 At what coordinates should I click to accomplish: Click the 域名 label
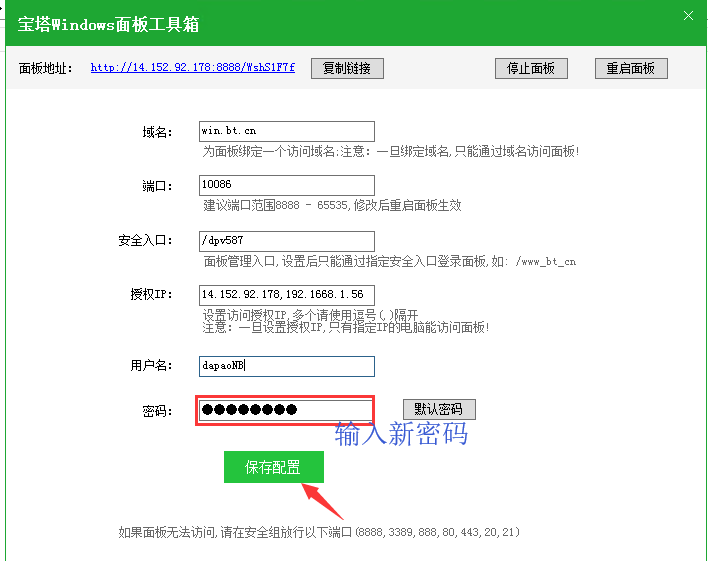tap(157, 132)
